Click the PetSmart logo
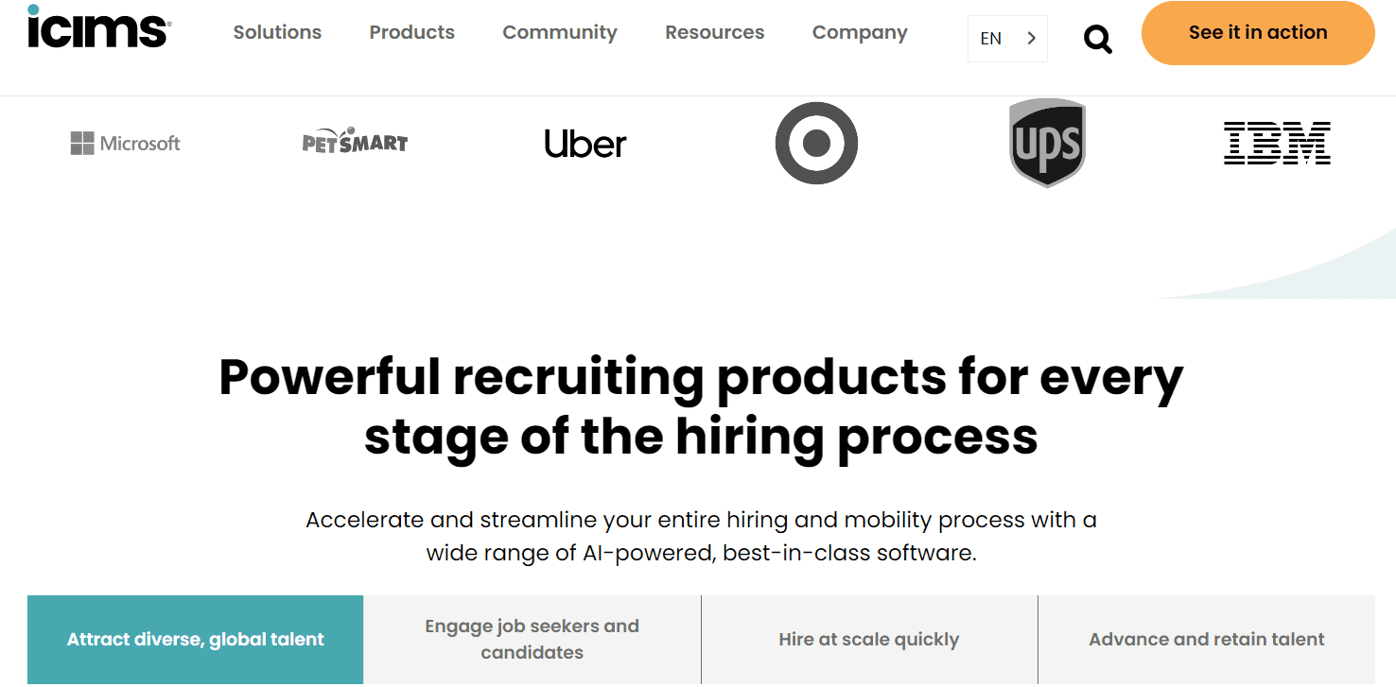This screenshot has height=687, width=1396. tap(355, 141)
